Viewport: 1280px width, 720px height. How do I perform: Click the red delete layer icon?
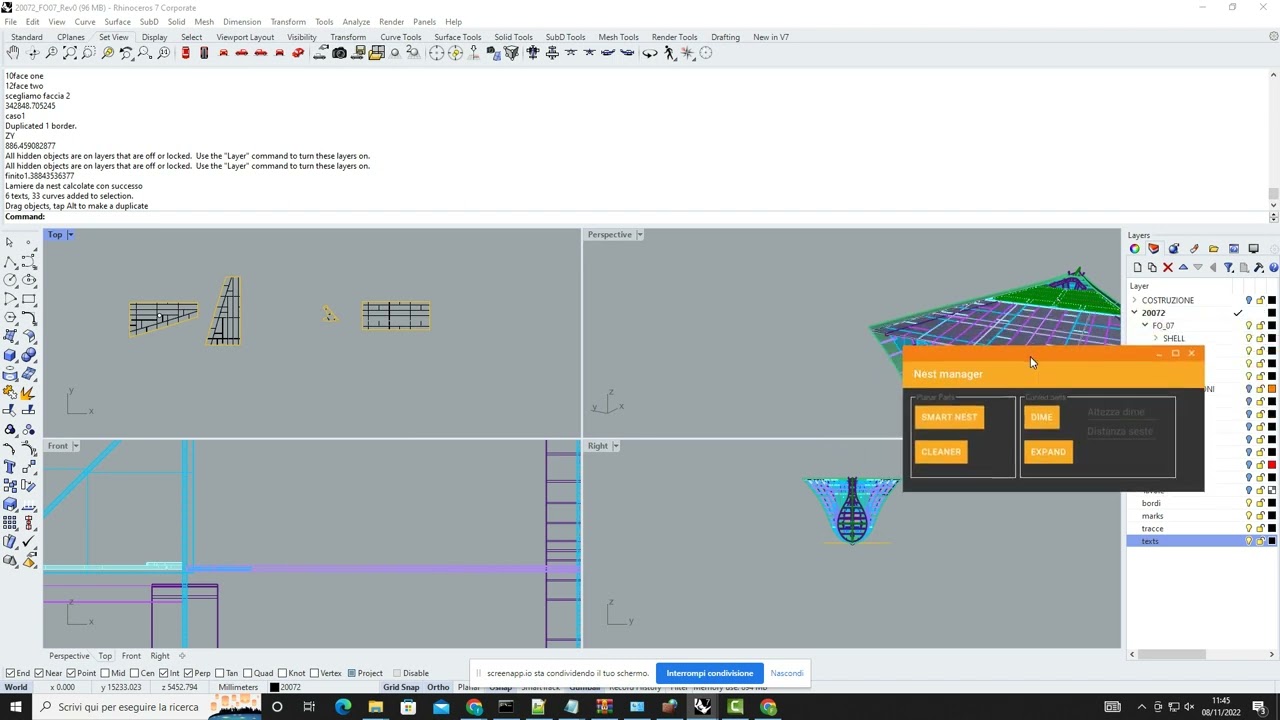(x=1167, y=268)
